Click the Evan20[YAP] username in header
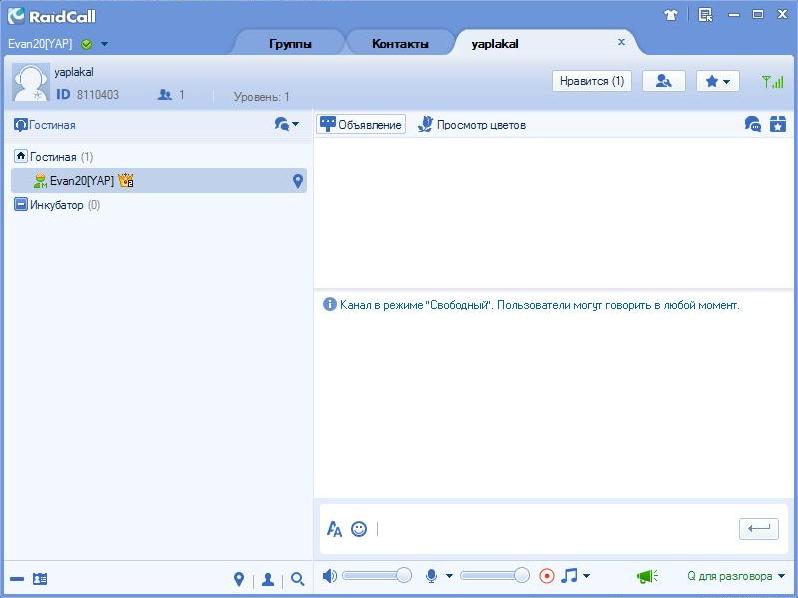 tap(40, 44)
